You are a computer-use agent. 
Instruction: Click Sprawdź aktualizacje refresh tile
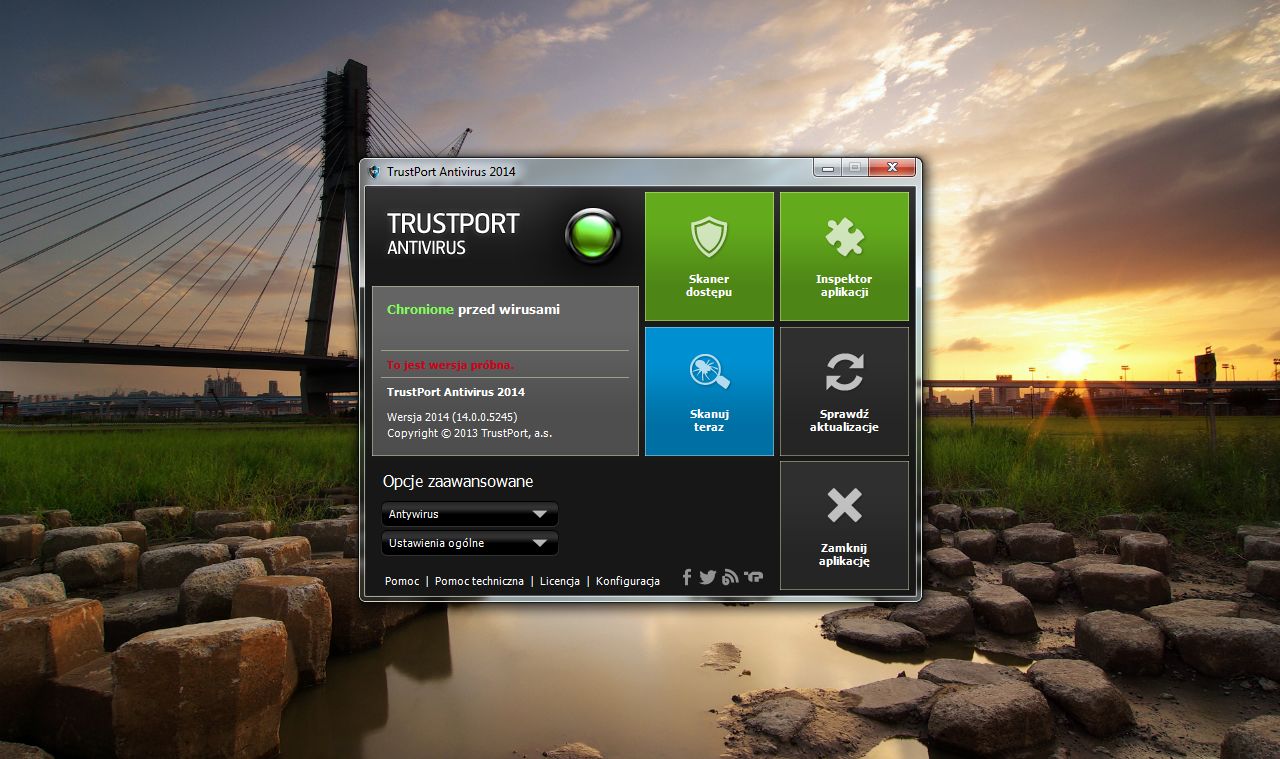(844, 391)
